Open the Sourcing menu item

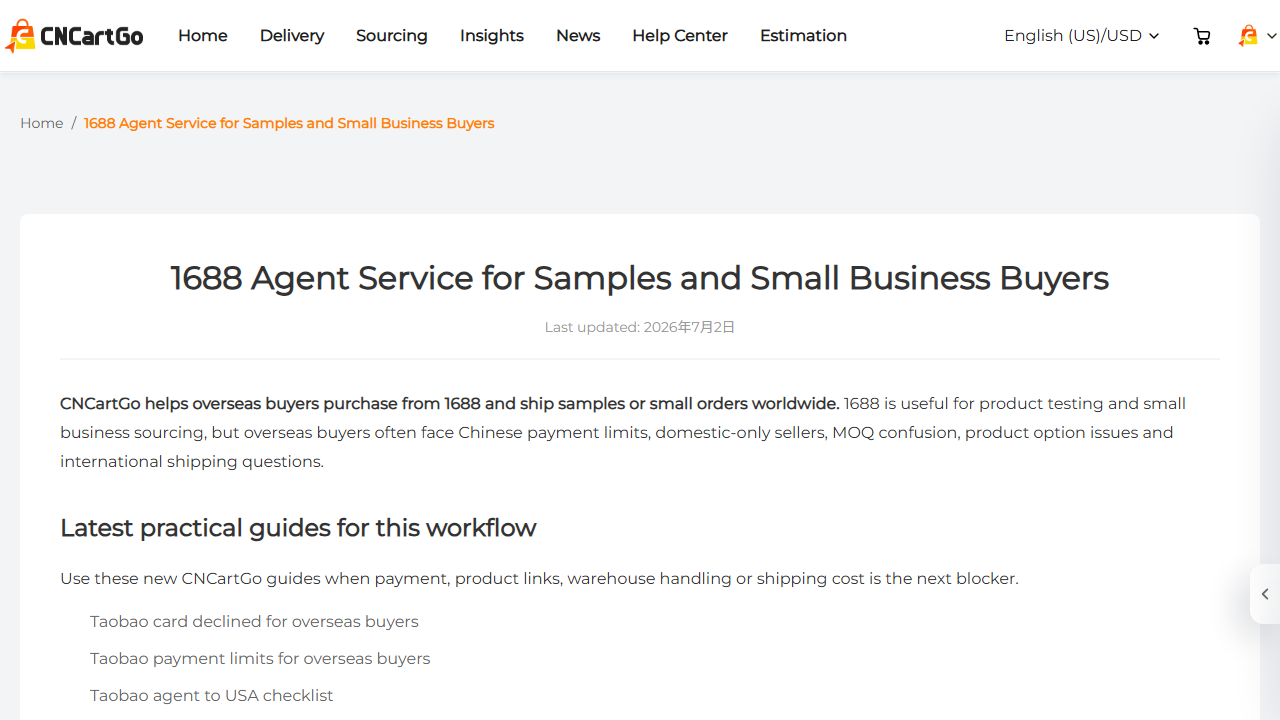392,36
